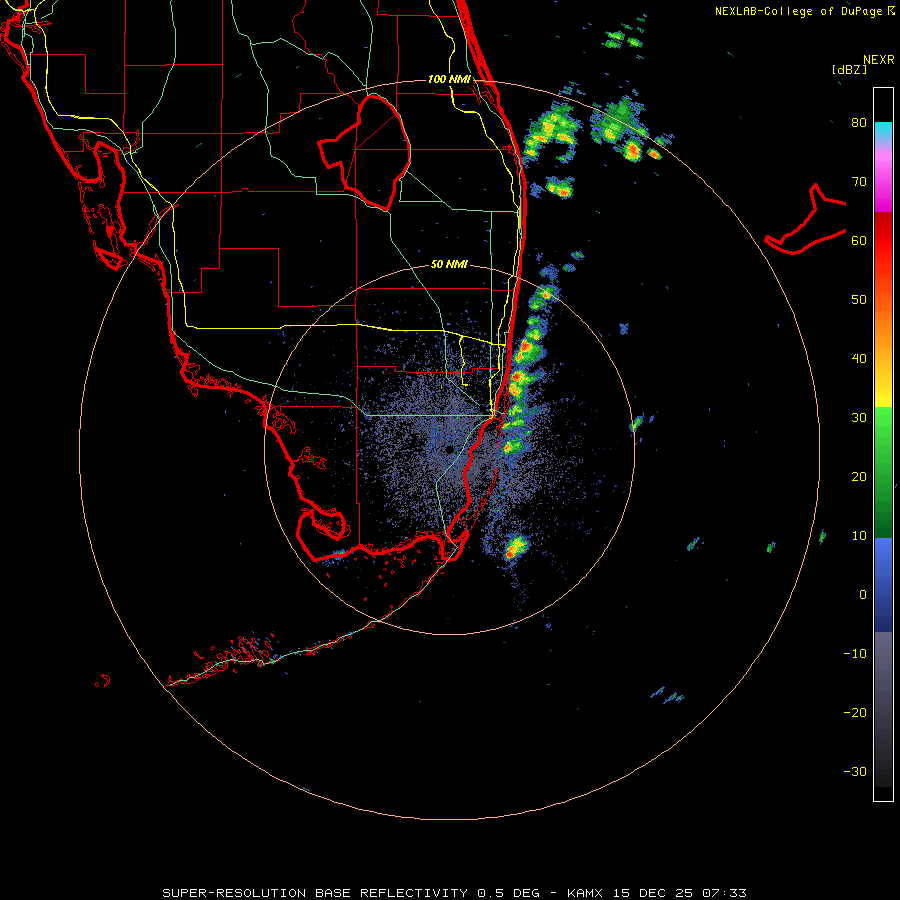The image size is (900, 900).
Task: Click the 0 dBZ scale value
Action: coord(863,595)
